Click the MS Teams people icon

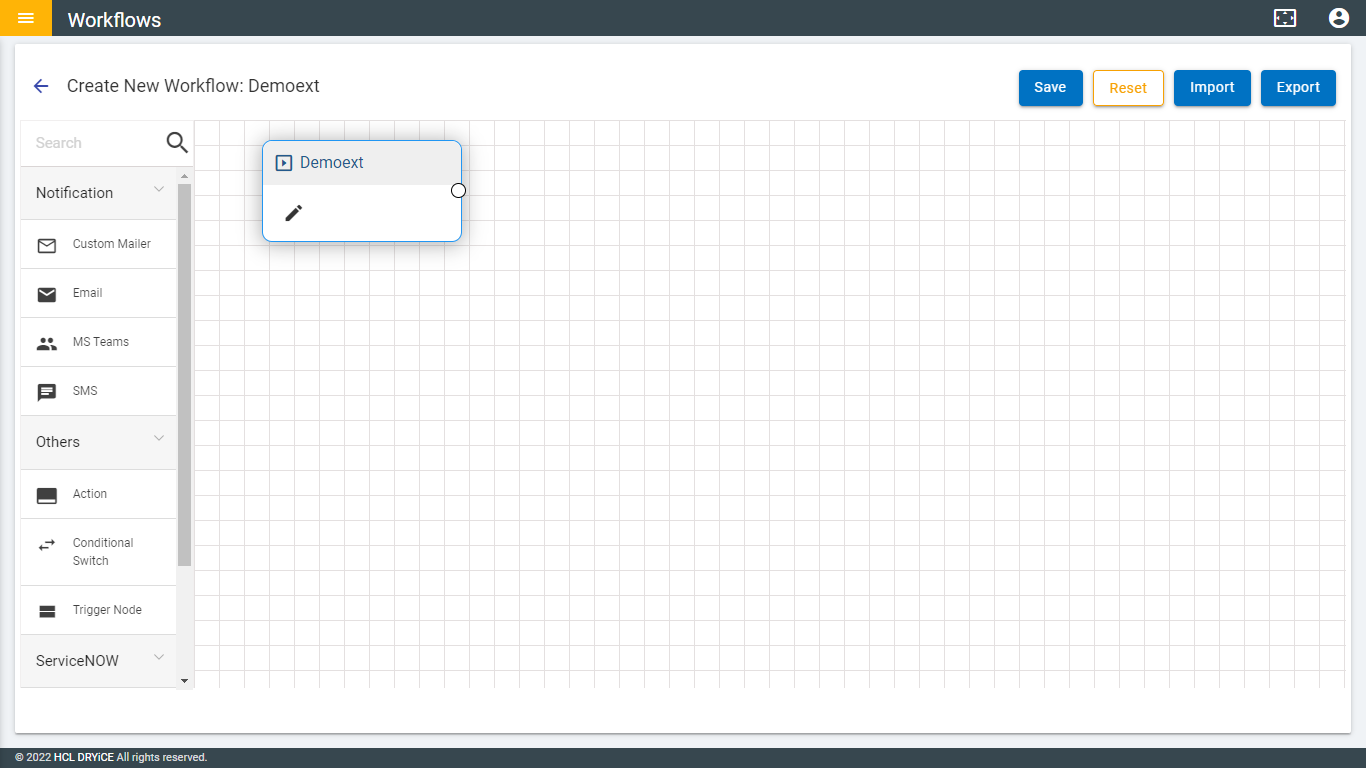coord(47,343)
